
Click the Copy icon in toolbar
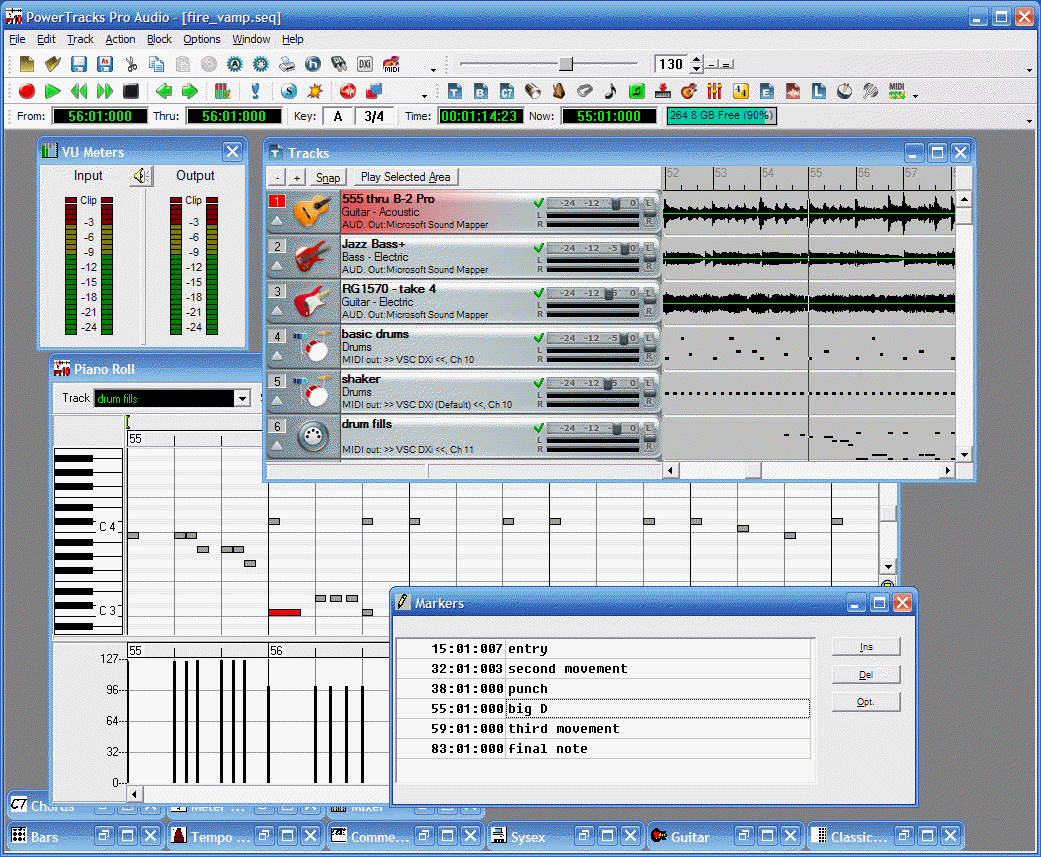click(x=157, y=64)
